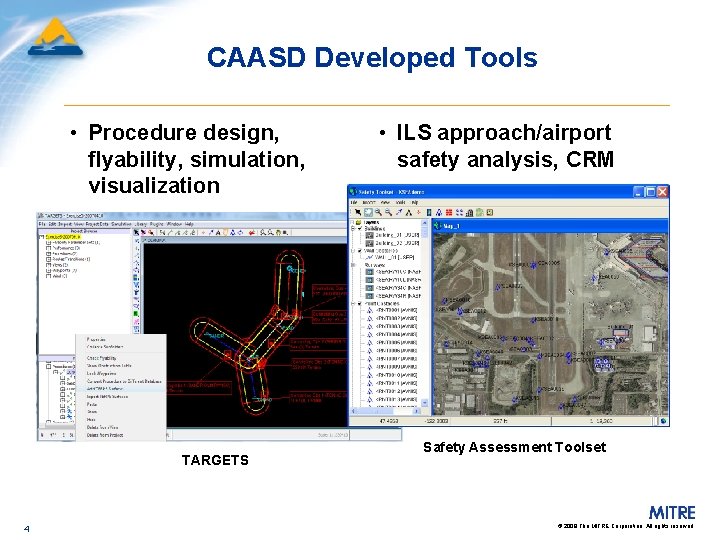Click the first magnifier icon in TARGETS toolbar

263,233
